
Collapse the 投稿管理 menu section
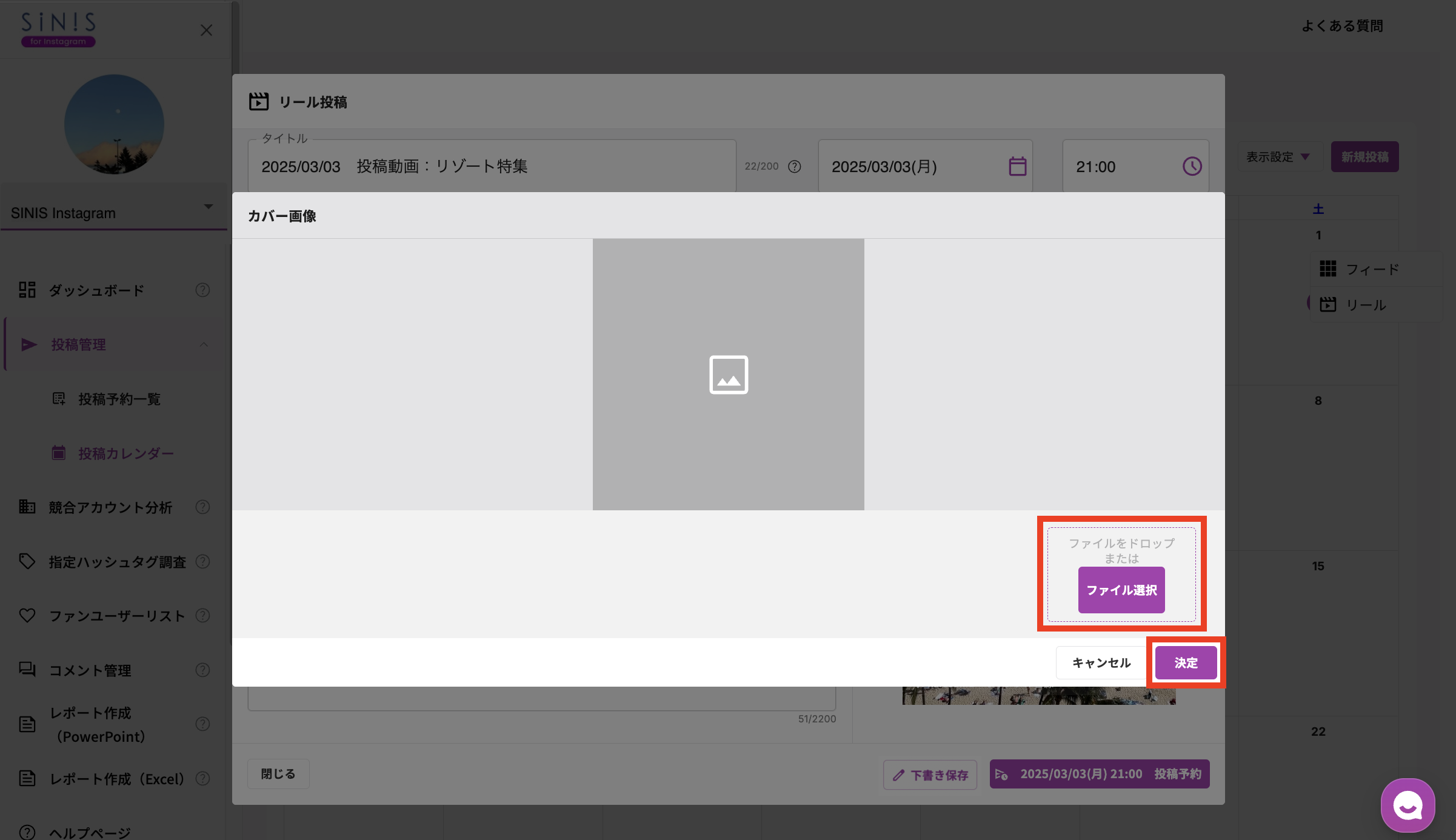coord(204,344)
